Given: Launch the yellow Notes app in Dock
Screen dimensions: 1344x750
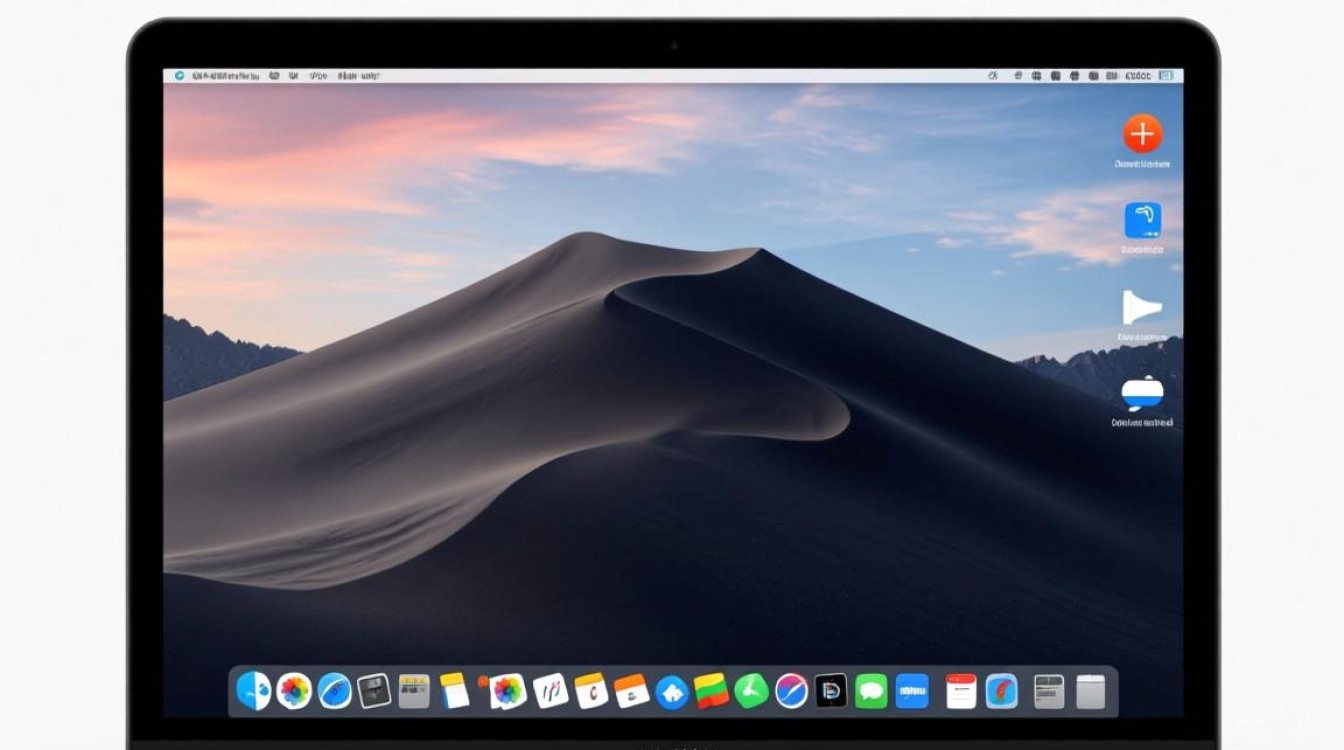Looking at the screenshot, I should 454,691.
